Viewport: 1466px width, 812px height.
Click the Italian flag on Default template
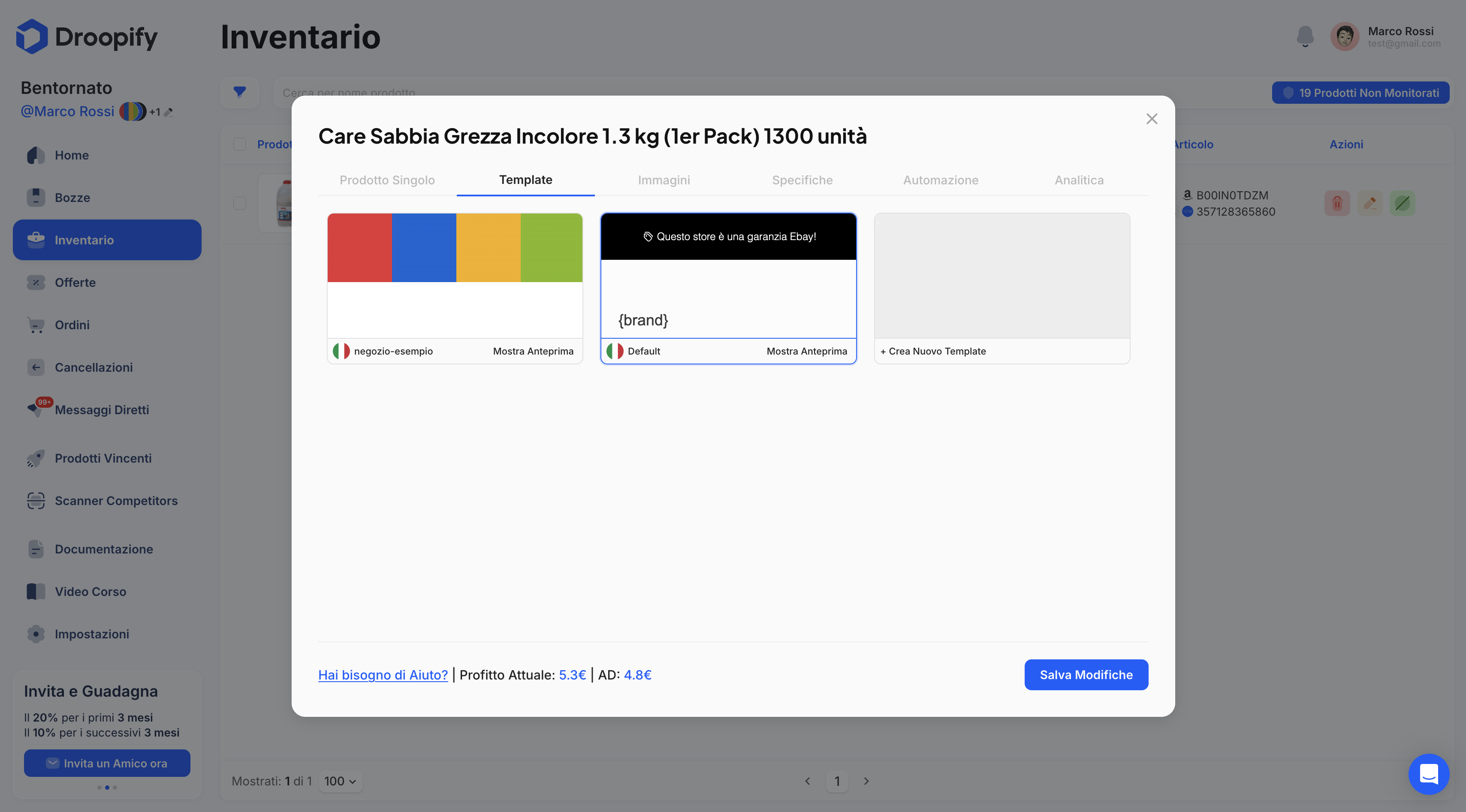[x=615, y=351]
